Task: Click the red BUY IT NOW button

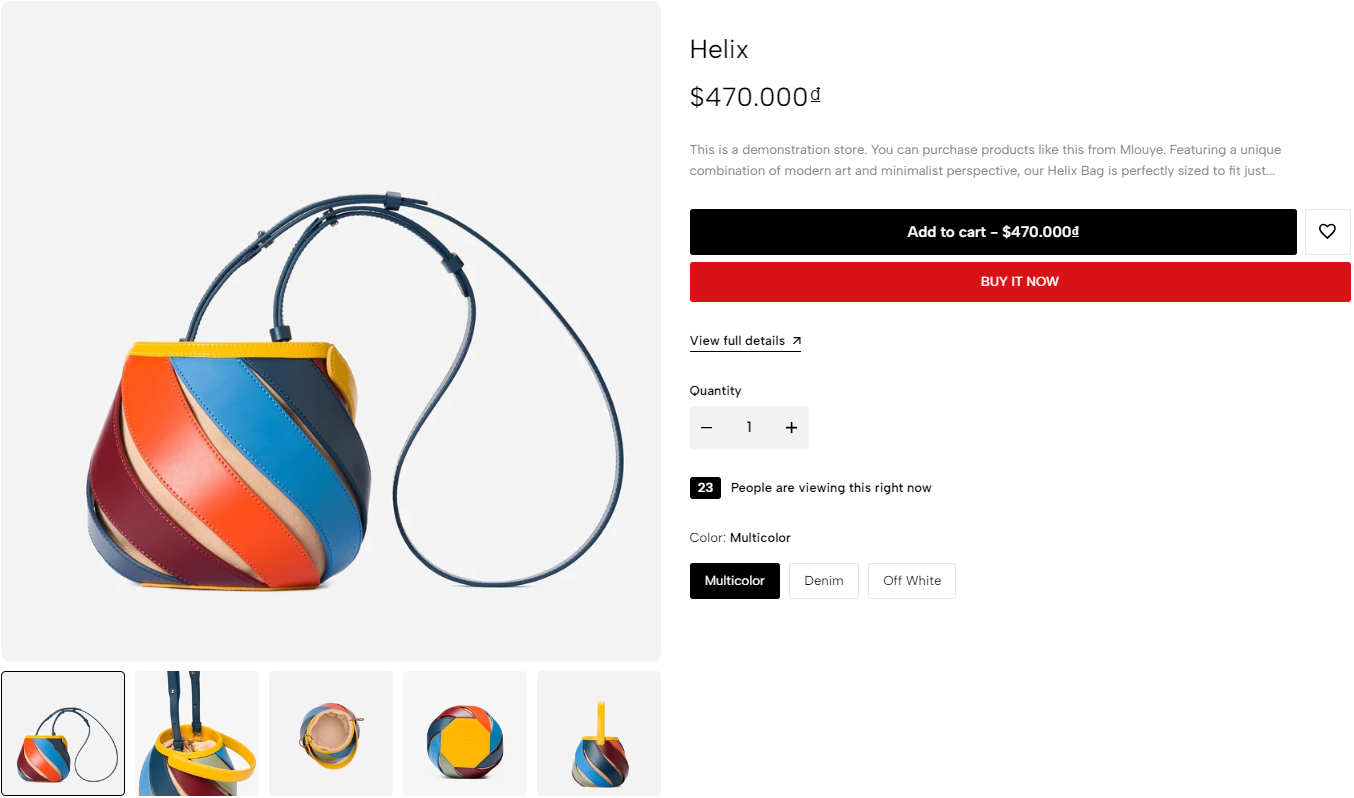Action: coord(1020,282)
